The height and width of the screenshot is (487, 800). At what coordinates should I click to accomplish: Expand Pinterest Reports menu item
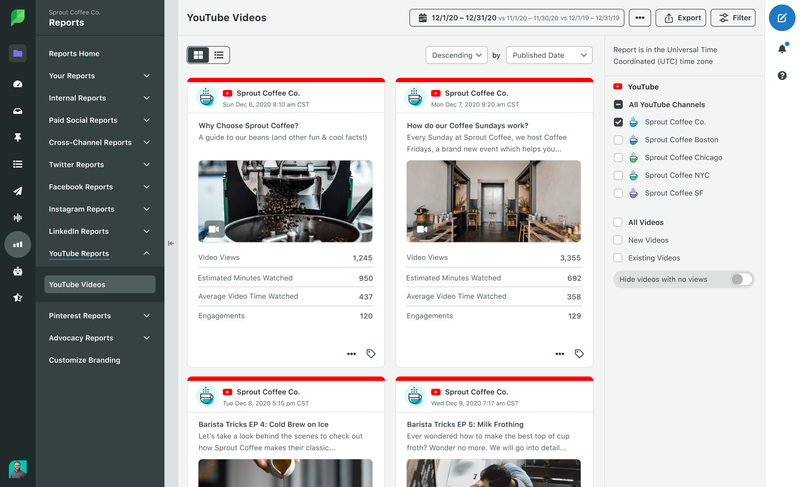pos(99,316)
